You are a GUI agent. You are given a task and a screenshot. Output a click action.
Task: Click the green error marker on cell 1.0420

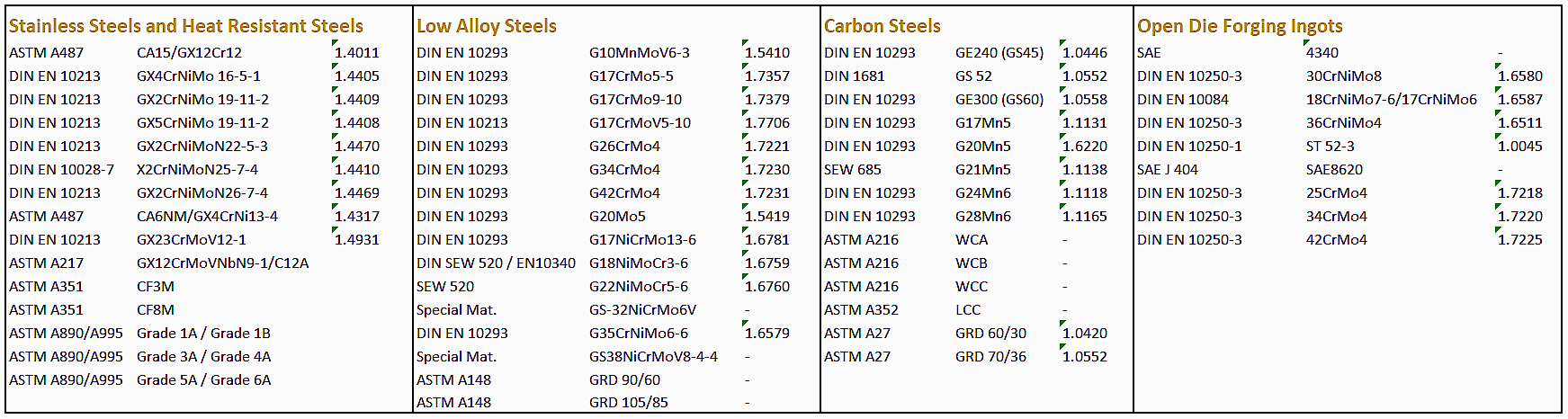pyautogui.click(x=1063, y=324)
